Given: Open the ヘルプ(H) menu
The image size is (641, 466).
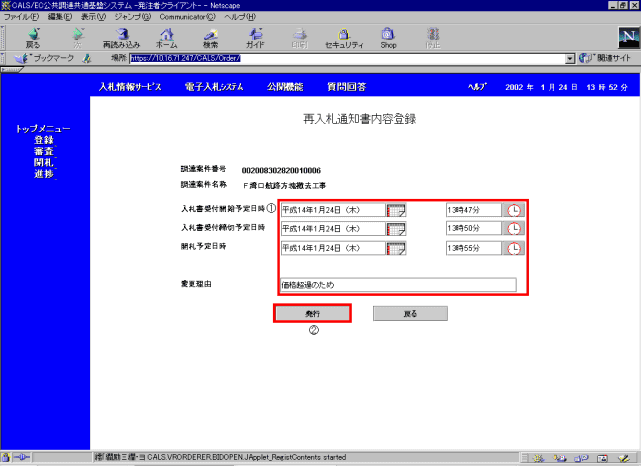Looking at the screenshot, I should pyautogui.click(x=240, y=17).
